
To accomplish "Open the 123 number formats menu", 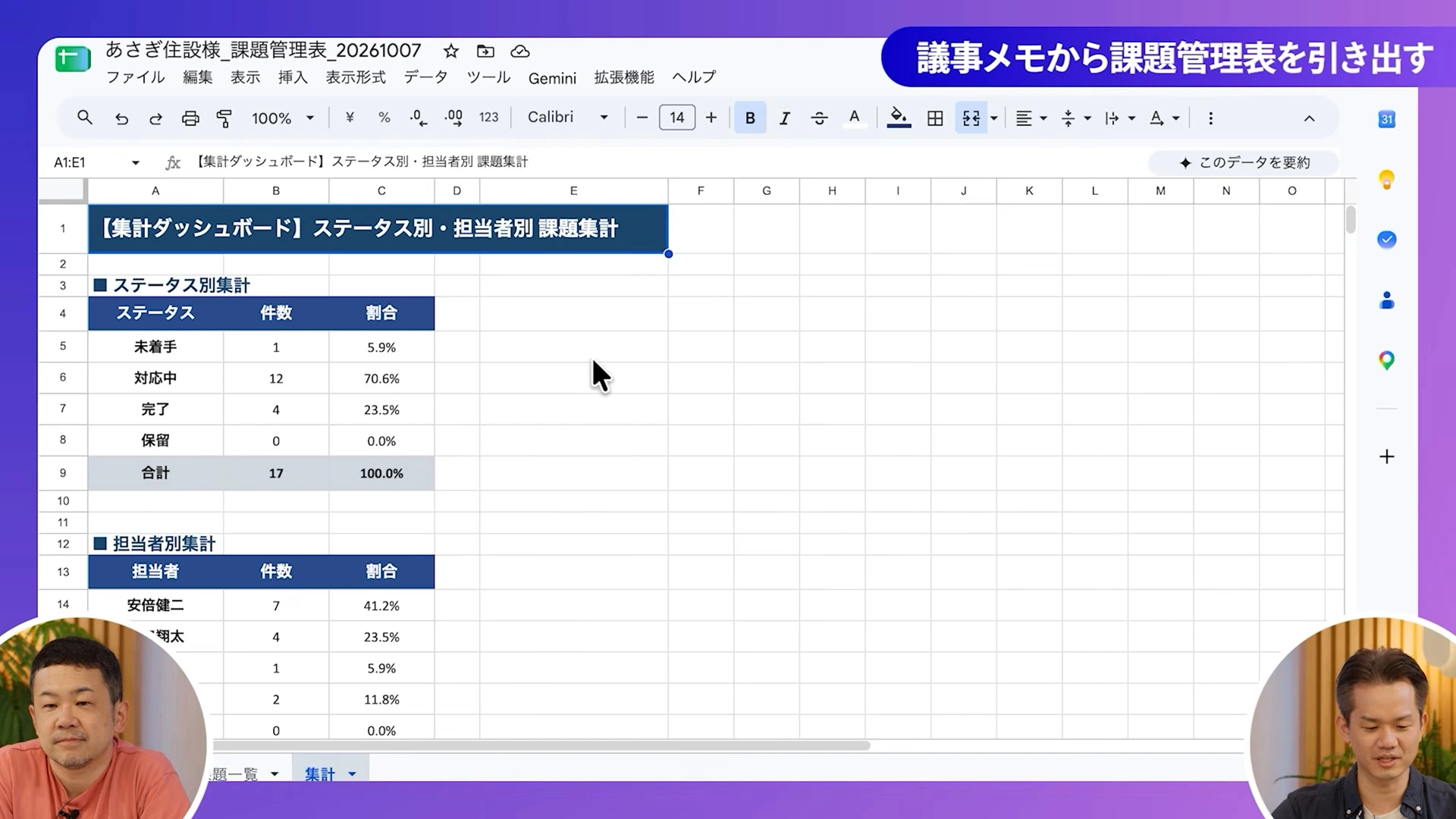I will pyautogui.click(x=489, y=118).
